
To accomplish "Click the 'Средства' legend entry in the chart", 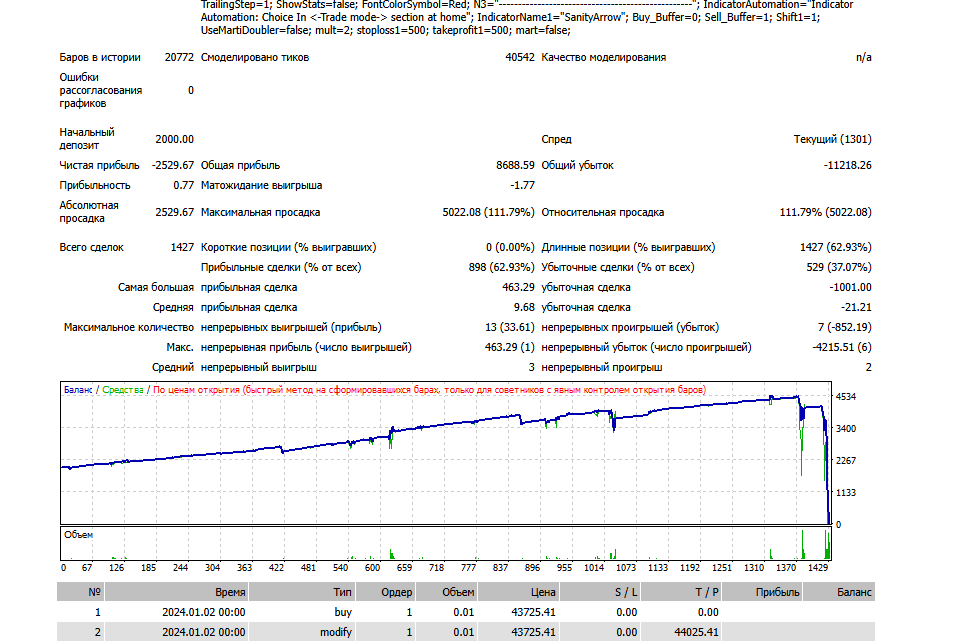I will pos(123,389).
